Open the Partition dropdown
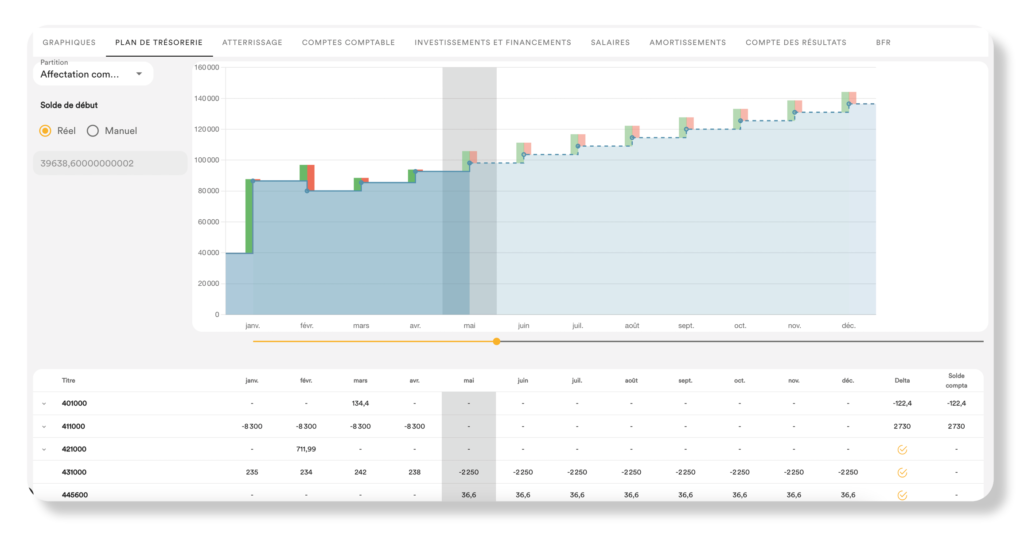 click(x=93, y=74)
